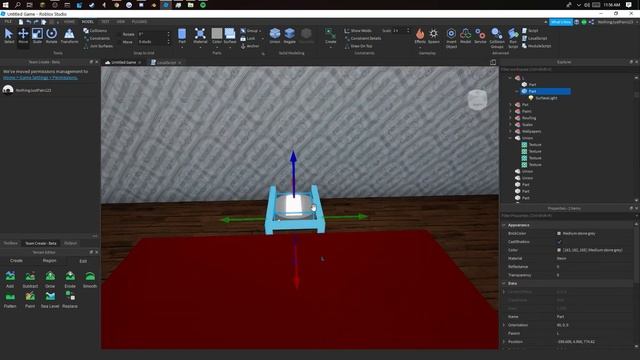Viewport: 640px width, 360px height.
Task: Negate the selected part
Action: point(289,36)
